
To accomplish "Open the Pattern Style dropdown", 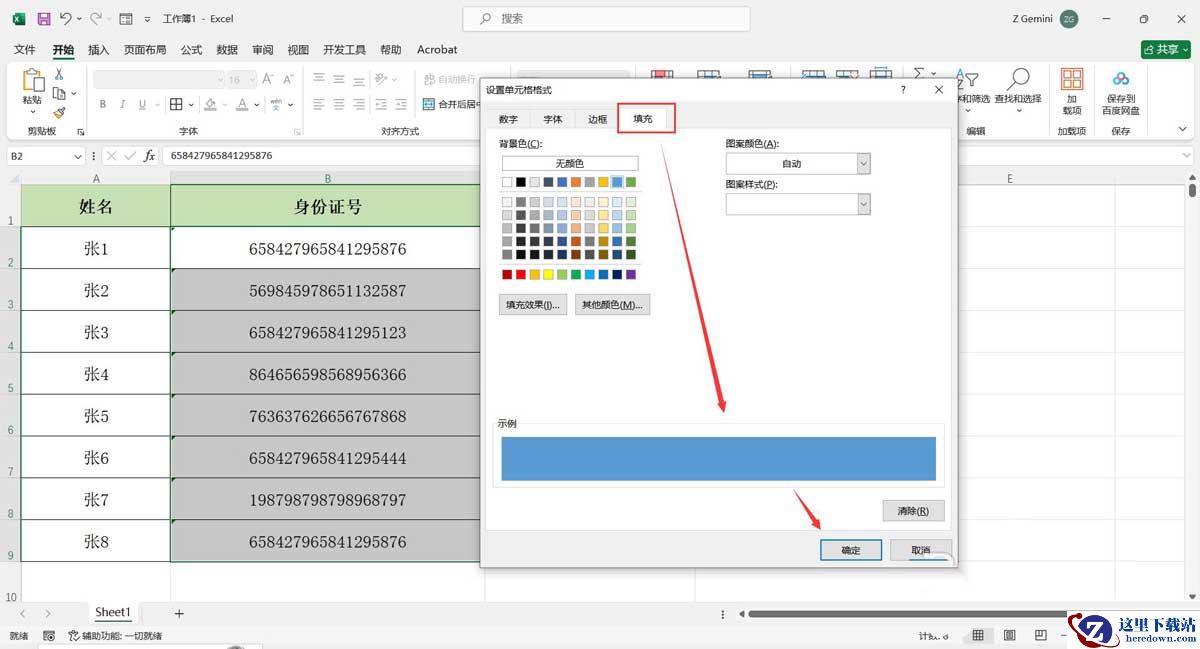I will (x=863, y=204).
